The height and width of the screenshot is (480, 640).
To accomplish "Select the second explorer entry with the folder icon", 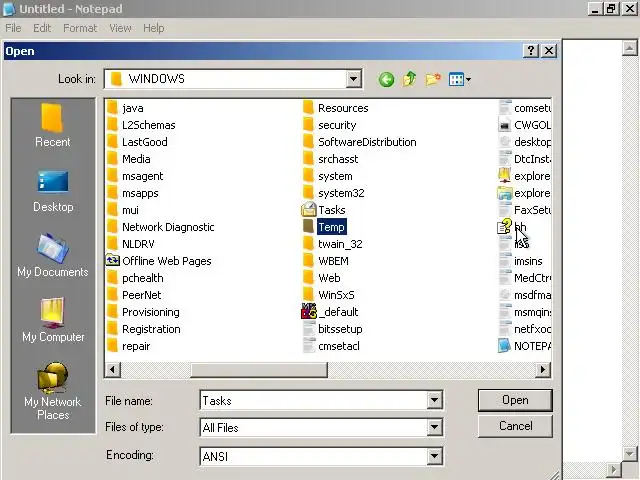I will click(524, 193).
